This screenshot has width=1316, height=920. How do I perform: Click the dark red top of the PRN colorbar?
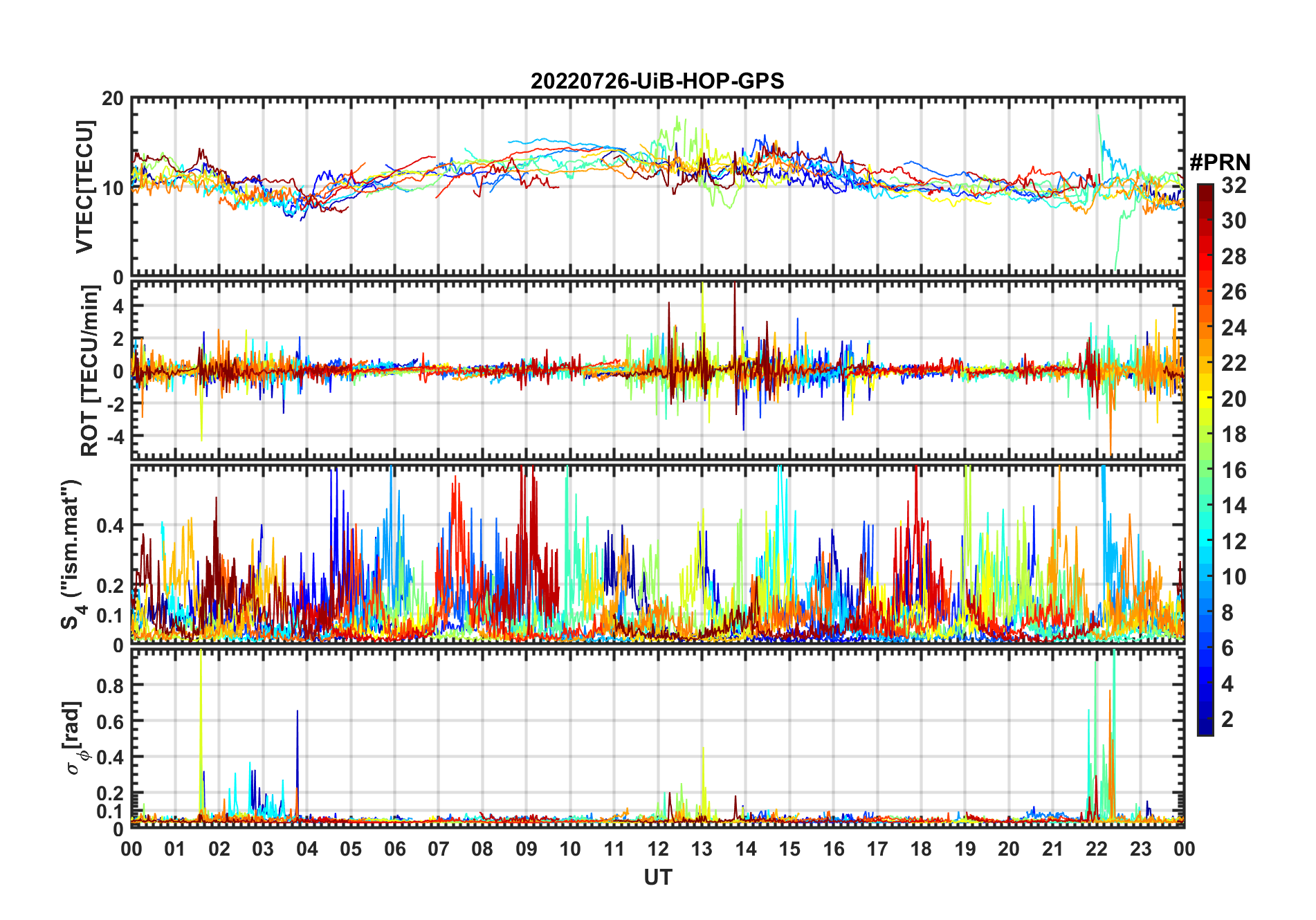coord(1205,190)
